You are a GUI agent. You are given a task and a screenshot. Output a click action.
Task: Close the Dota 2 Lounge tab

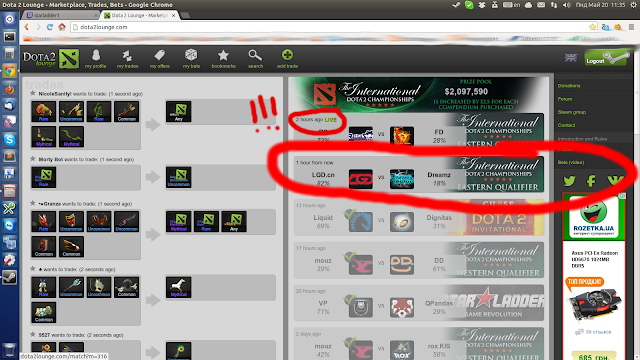173,15
